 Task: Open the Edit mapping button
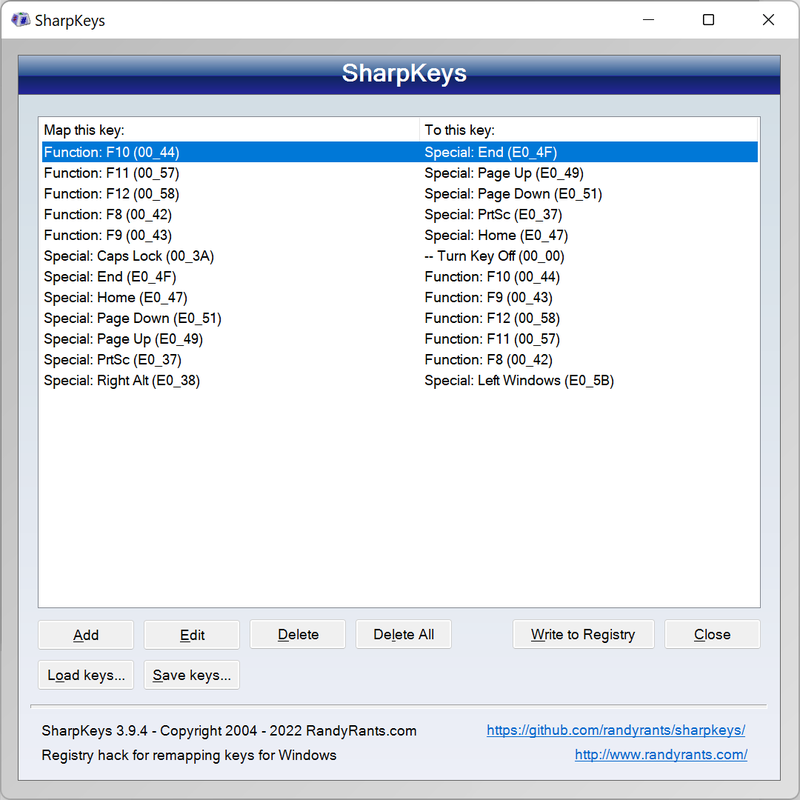tap(192, 635)
